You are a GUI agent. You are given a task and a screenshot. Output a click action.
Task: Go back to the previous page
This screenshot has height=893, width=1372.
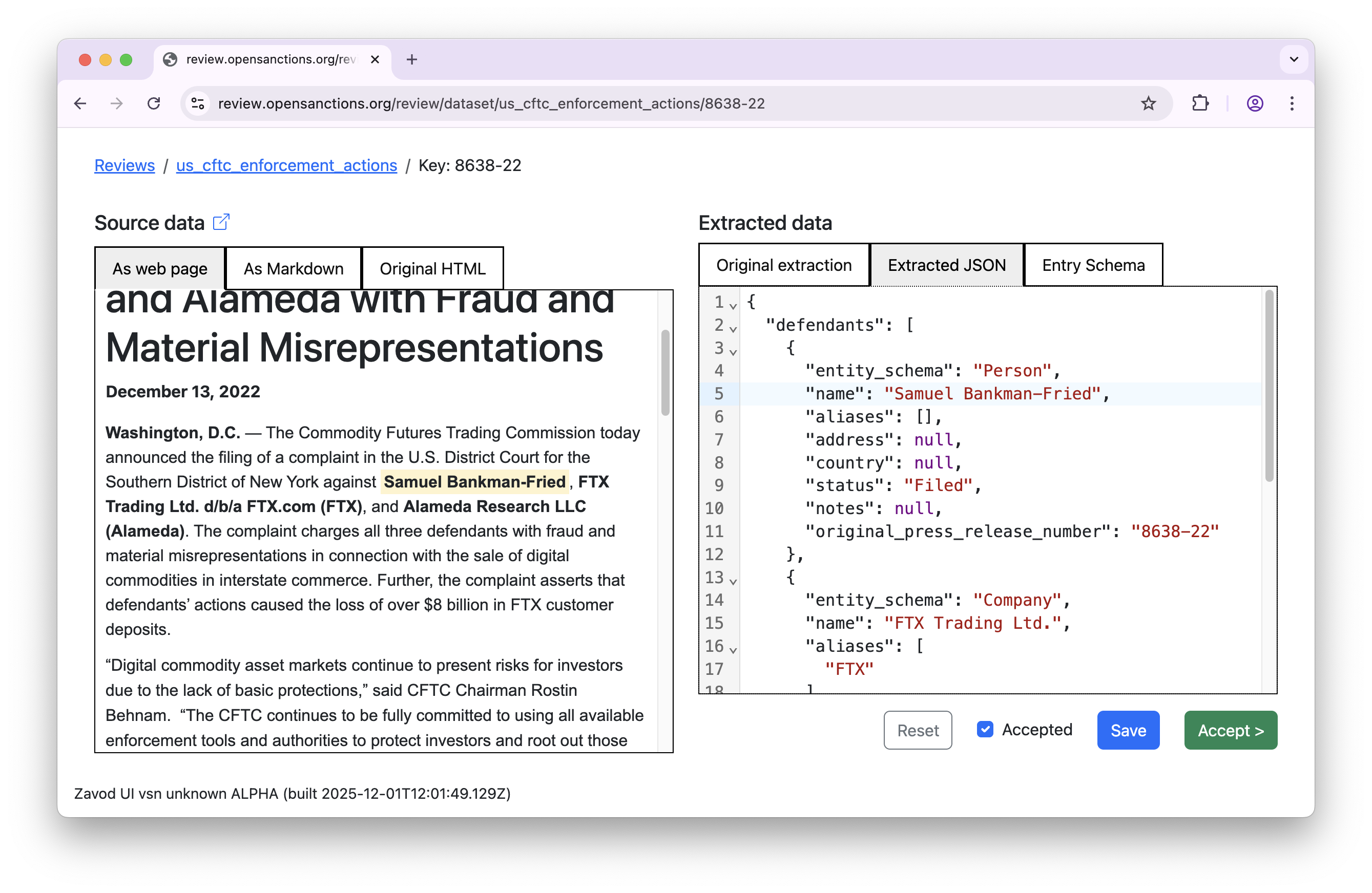81,104
